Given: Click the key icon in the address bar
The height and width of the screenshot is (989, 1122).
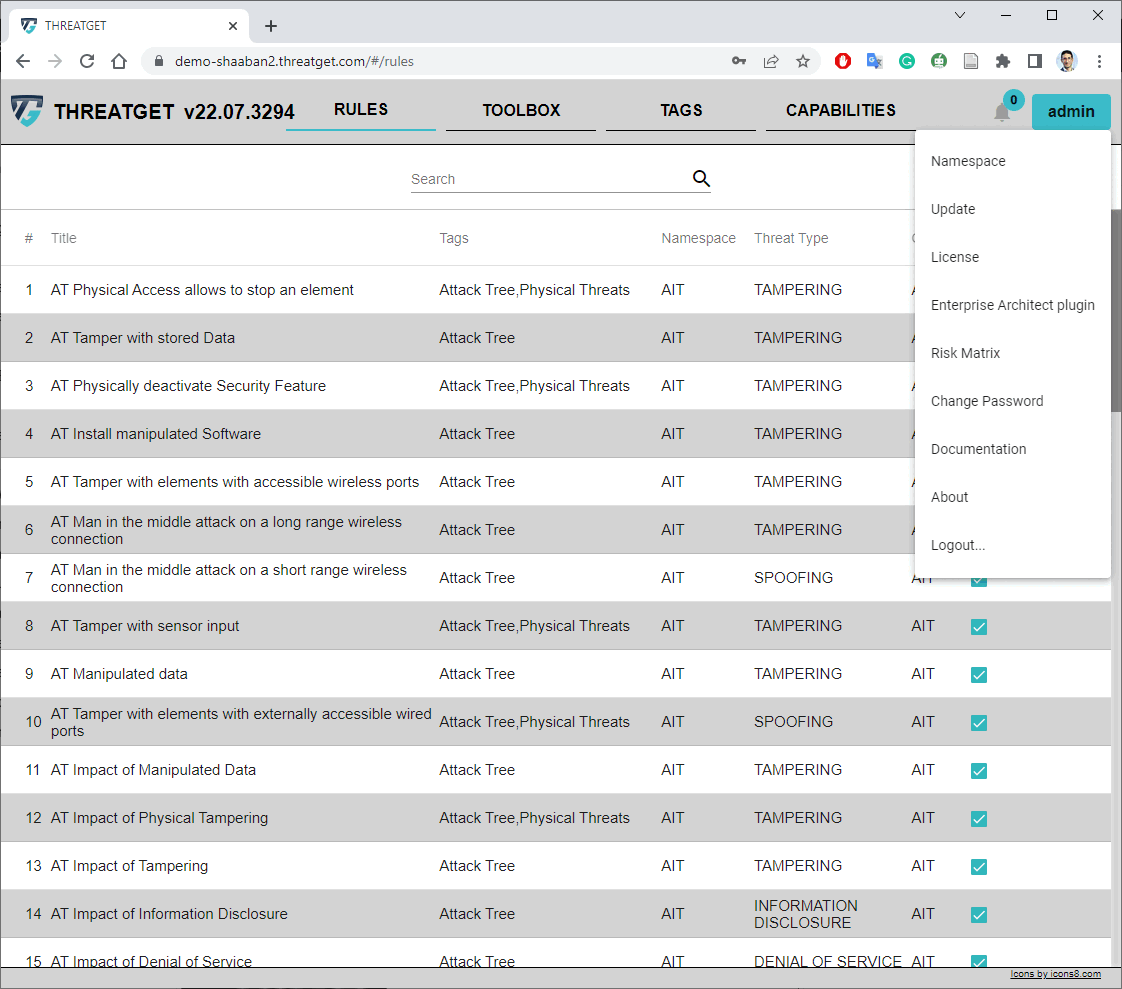Looking at the screenshot, I should 738,61.
